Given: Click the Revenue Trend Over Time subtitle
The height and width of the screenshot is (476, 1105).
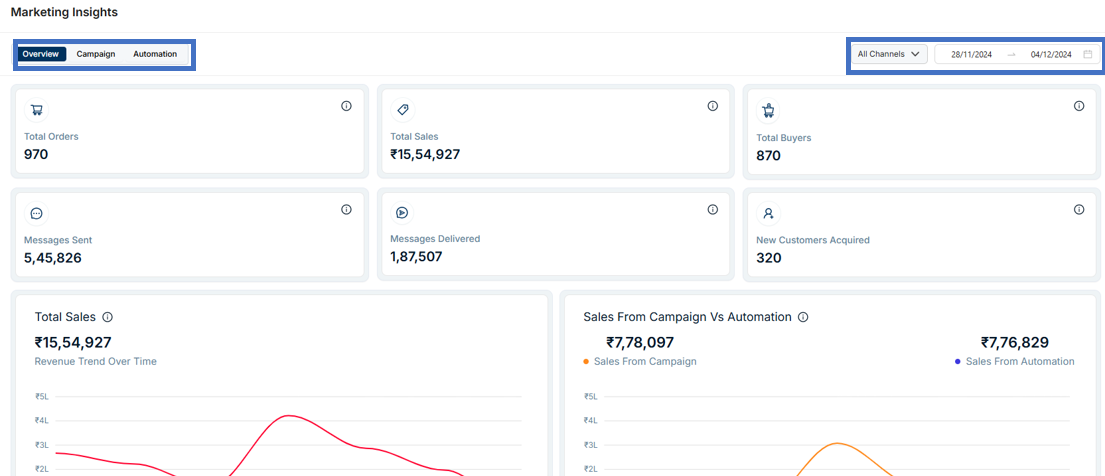Looking at the screenshot, I should pos(96,362).
